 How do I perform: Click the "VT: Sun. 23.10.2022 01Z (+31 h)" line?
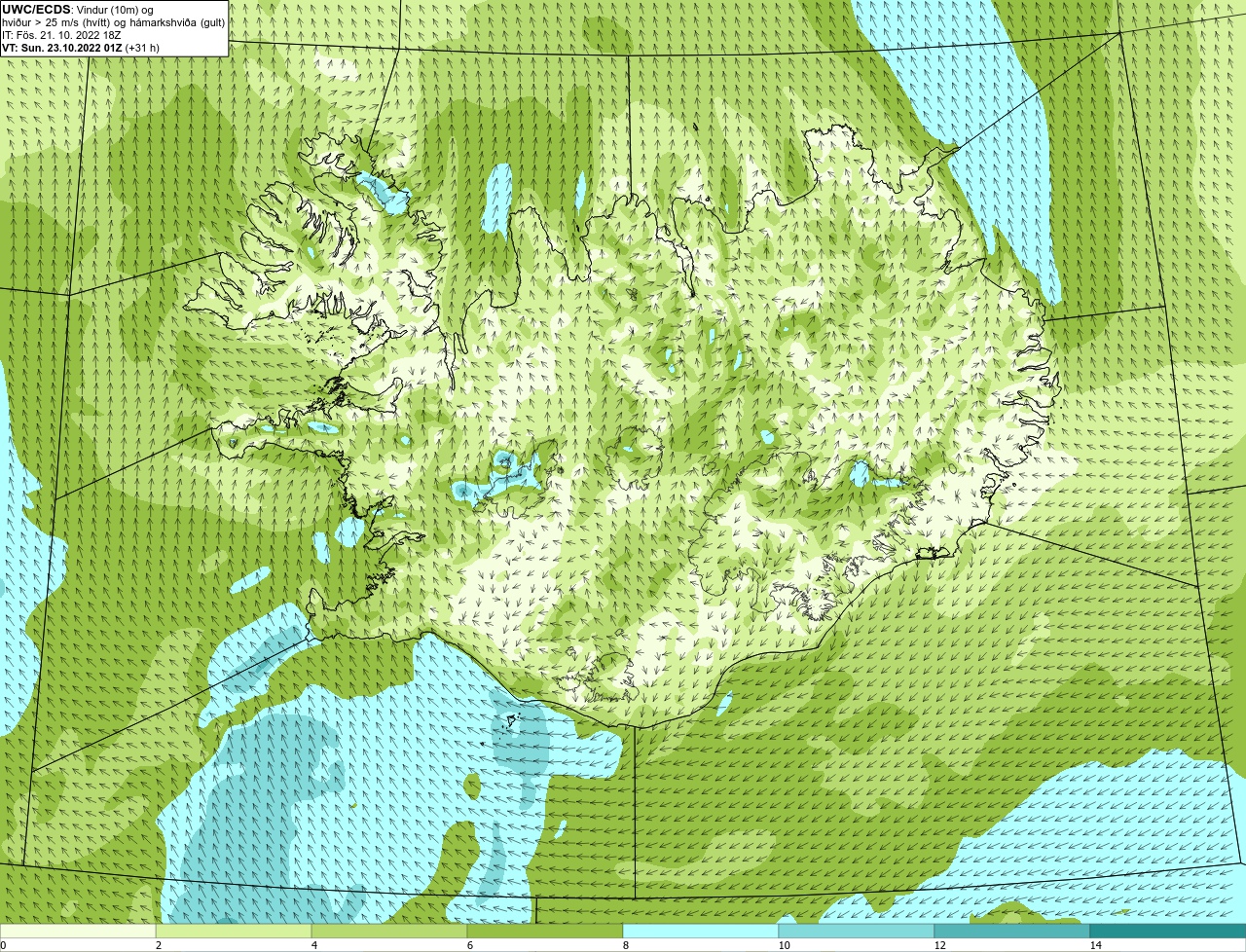coord(81,47)
